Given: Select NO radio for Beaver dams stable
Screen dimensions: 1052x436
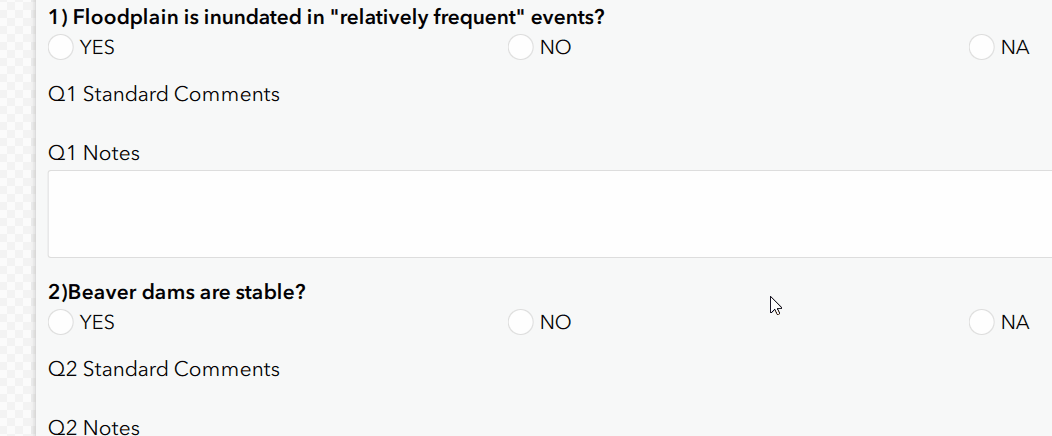Looking at the screenshot, I should click(x=520, y=322).
